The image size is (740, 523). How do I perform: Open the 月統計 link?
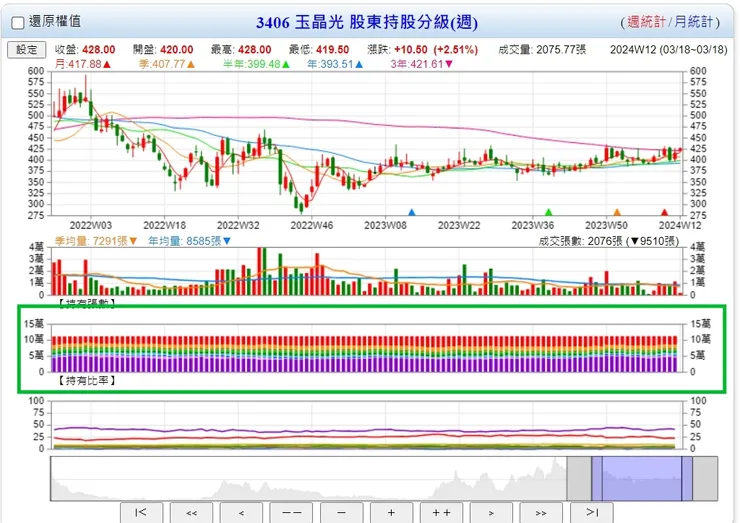tap(693, 22)
